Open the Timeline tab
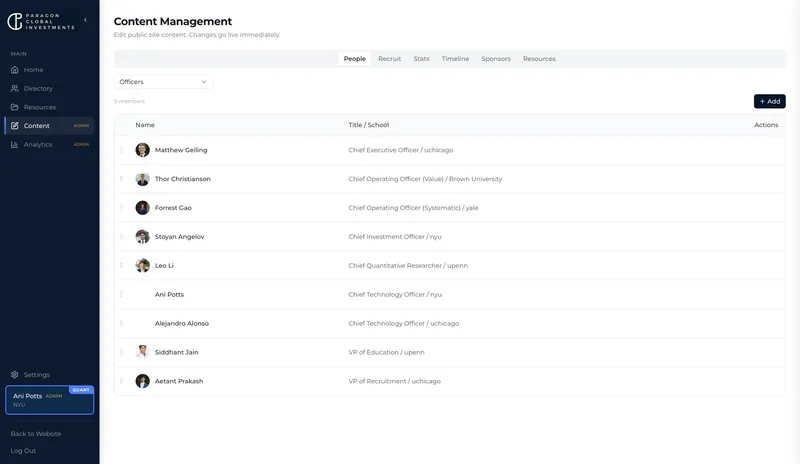The image size is (800, 464). point(455,59)
